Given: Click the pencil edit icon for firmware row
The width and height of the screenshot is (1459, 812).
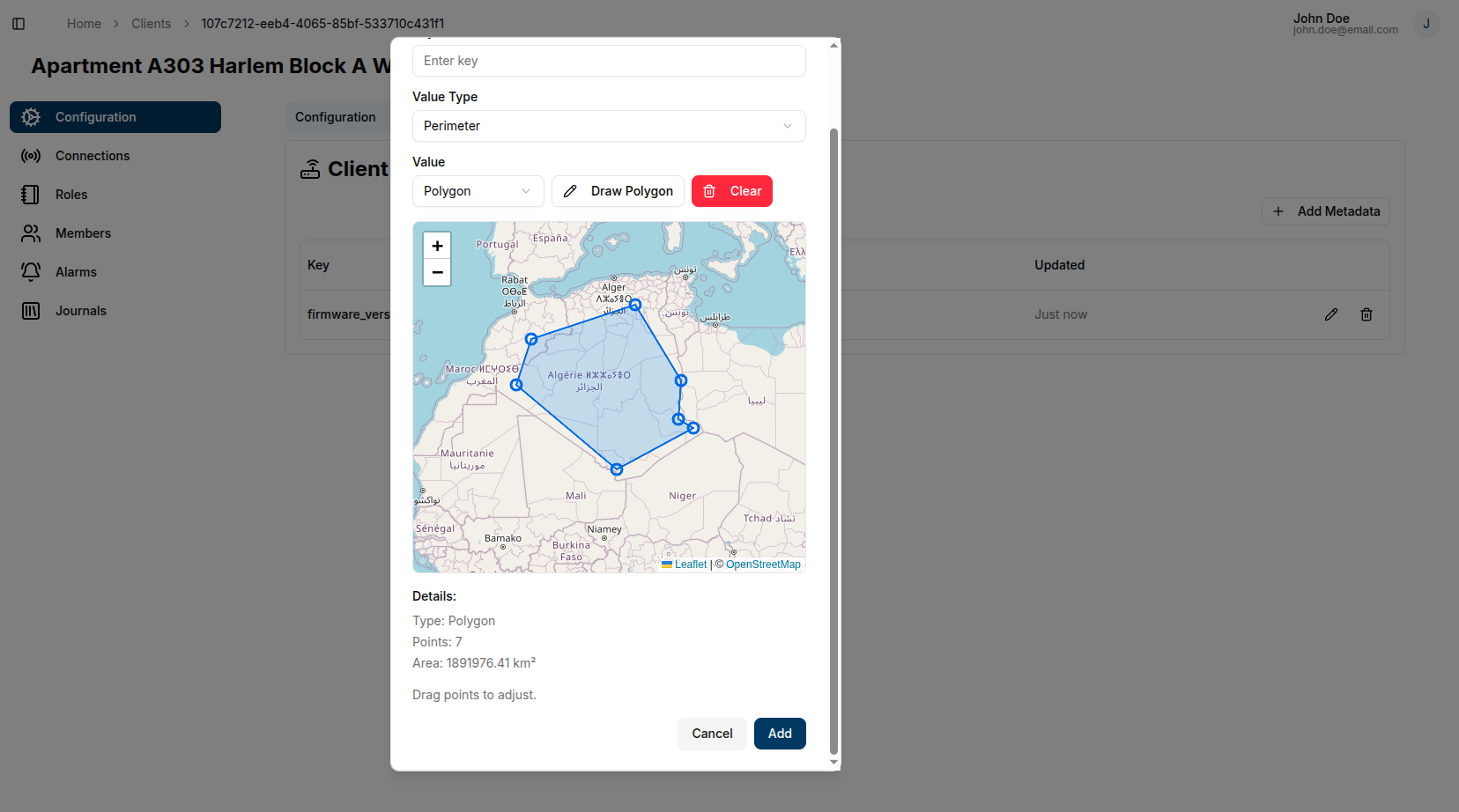Looking at the screenshot, I should click(1331, 314).
